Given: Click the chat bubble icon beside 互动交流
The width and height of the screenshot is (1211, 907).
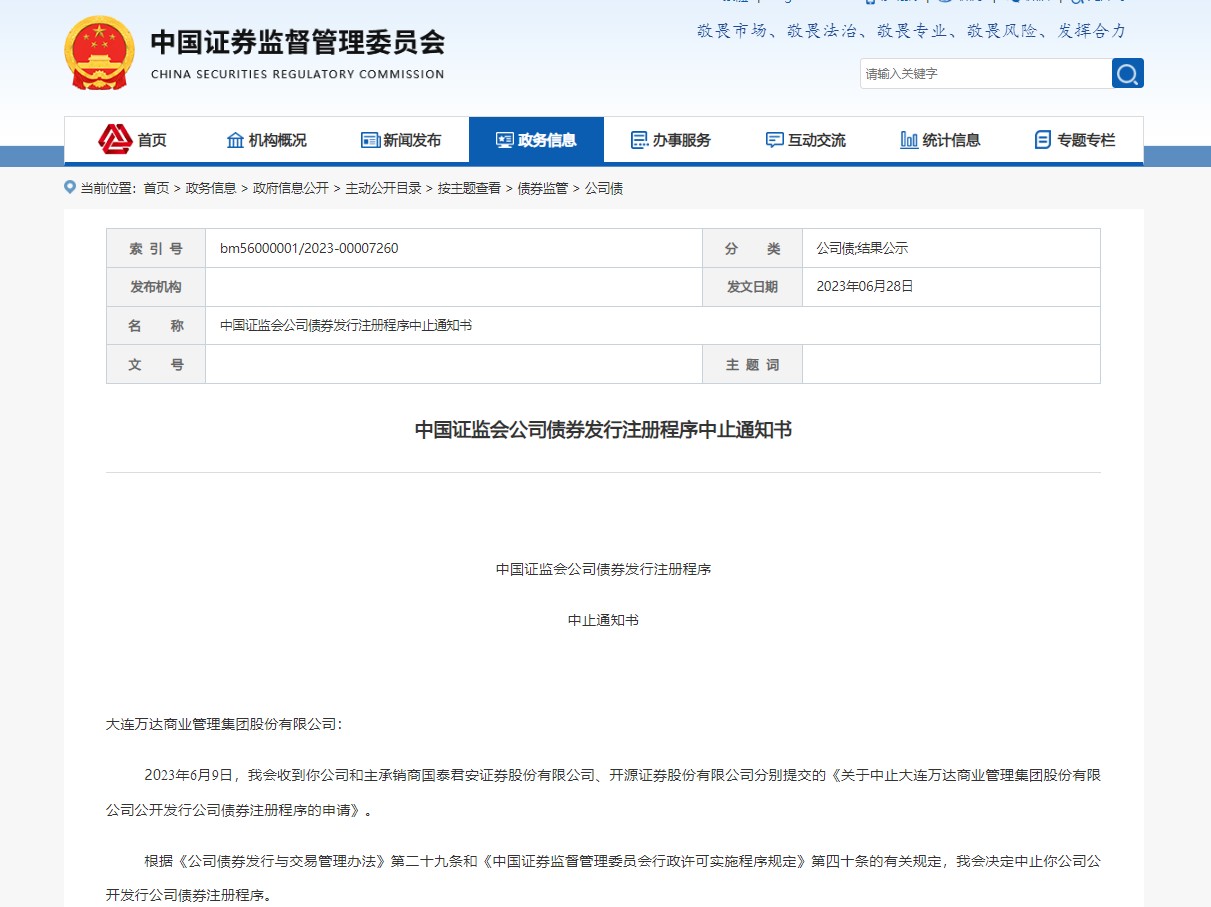Looking at the screenshot, I should coord(774,140).
